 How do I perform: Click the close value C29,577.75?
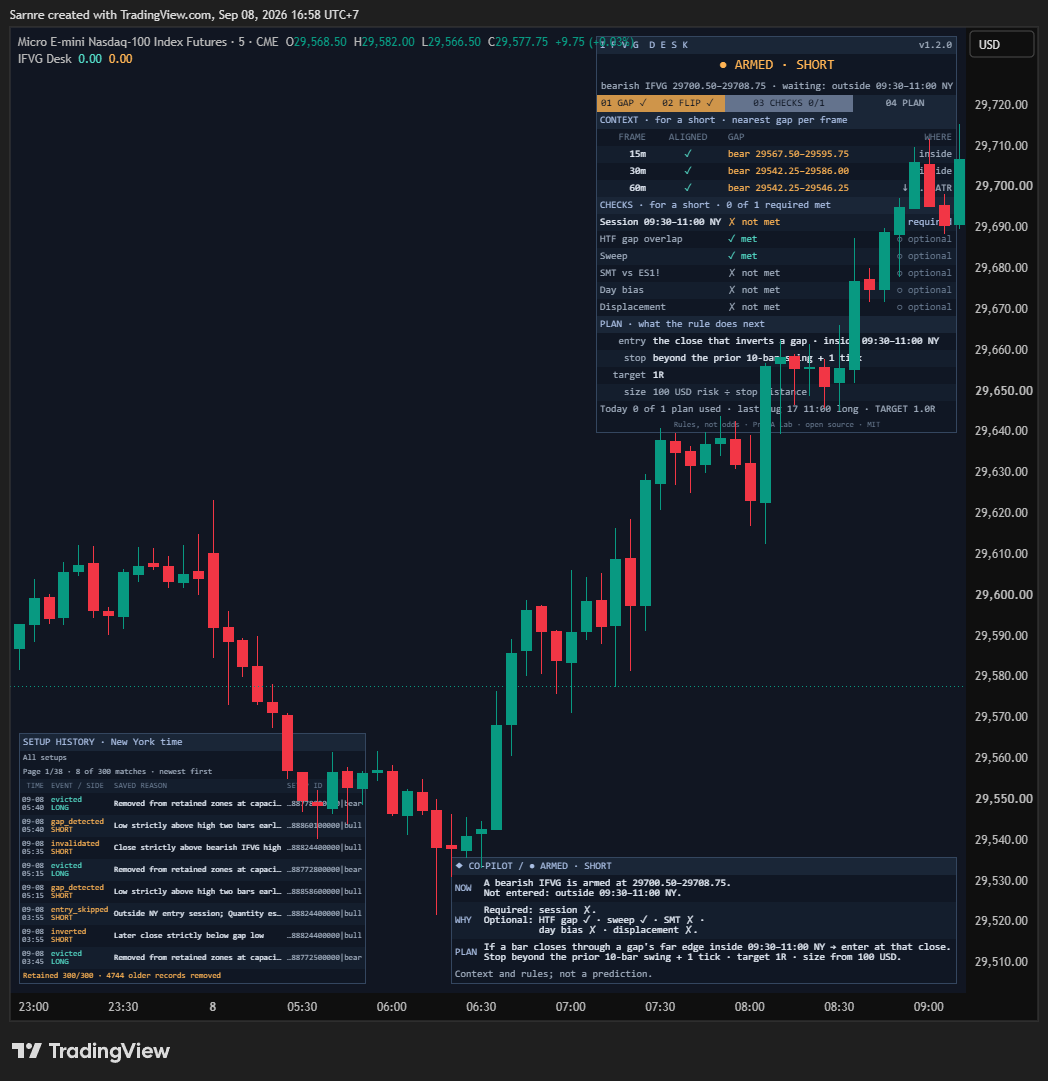click(x=518, y=42)
